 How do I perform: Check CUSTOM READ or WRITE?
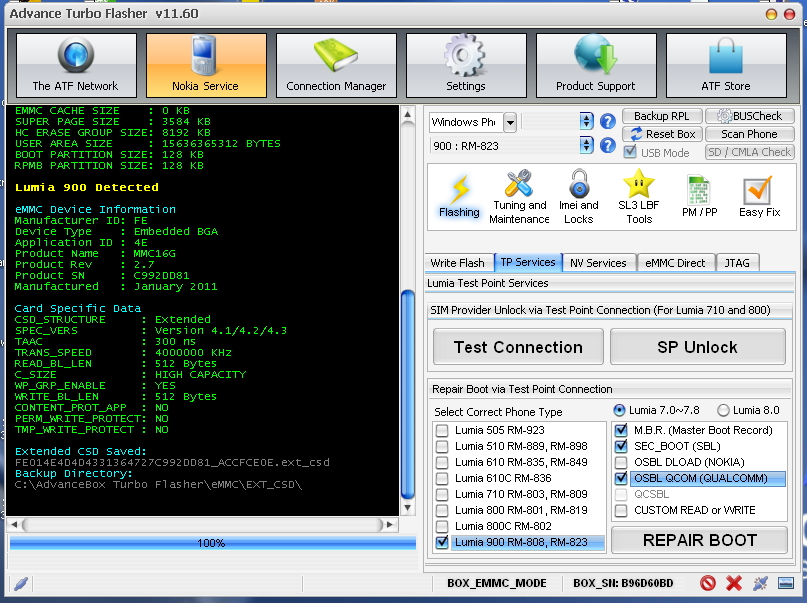[621, 510]
